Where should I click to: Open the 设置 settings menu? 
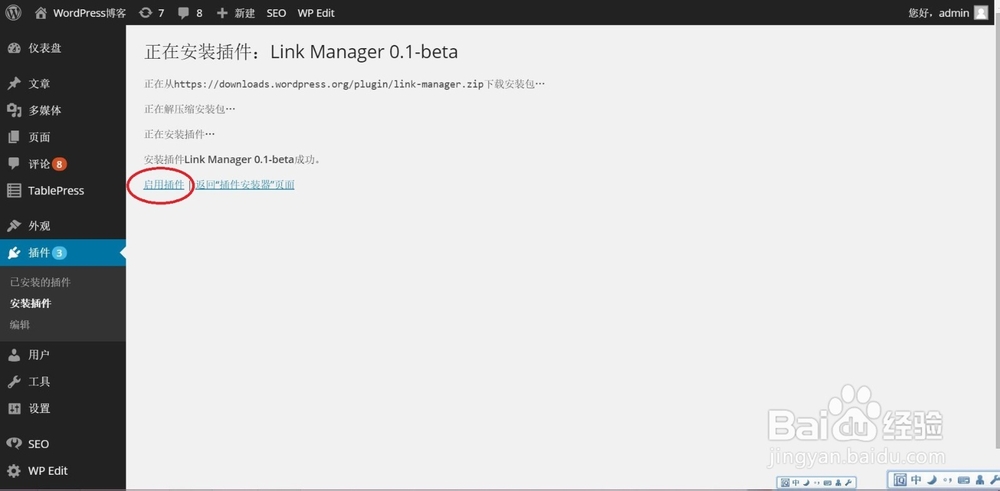tap(39, 409)
